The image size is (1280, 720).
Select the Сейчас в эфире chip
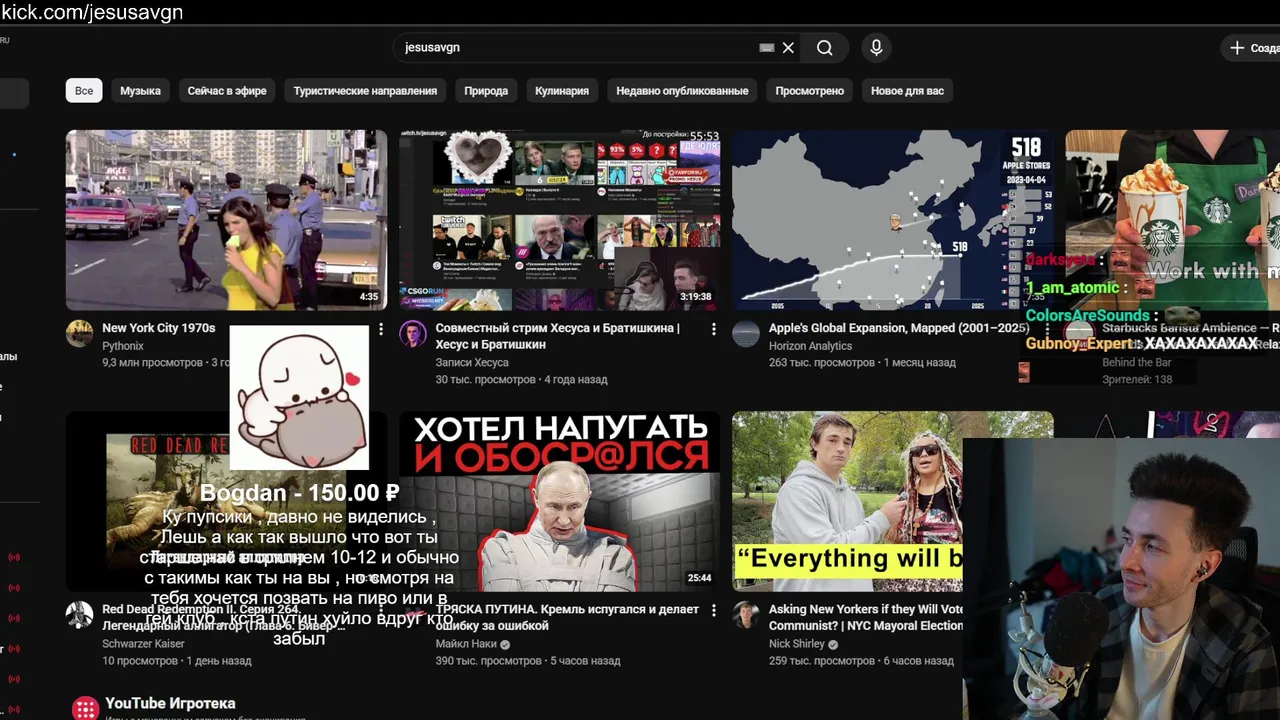coord(227,91)
